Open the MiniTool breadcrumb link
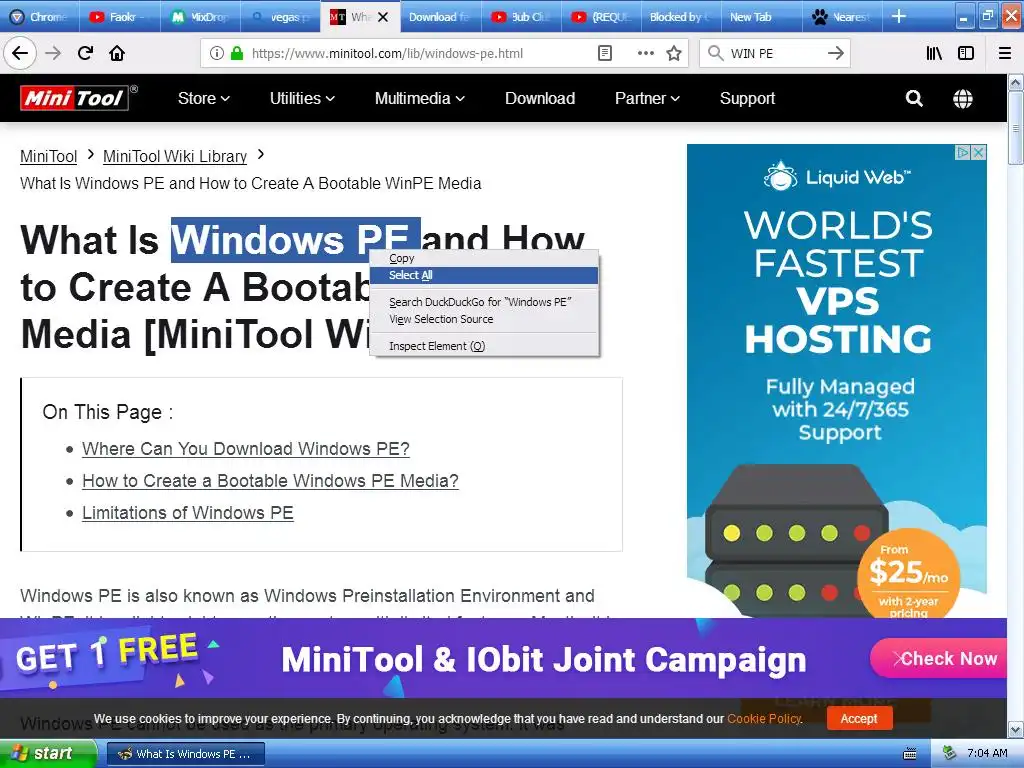The width and height of the screenshot is (1024, 768). point(48,157)
